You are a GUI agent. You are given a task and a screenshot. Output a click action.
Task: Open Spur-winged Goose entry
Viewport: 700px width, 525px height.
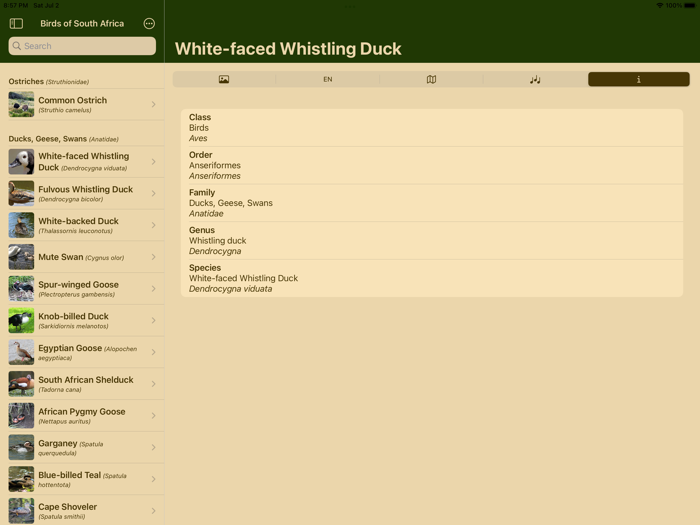(82, 288)
